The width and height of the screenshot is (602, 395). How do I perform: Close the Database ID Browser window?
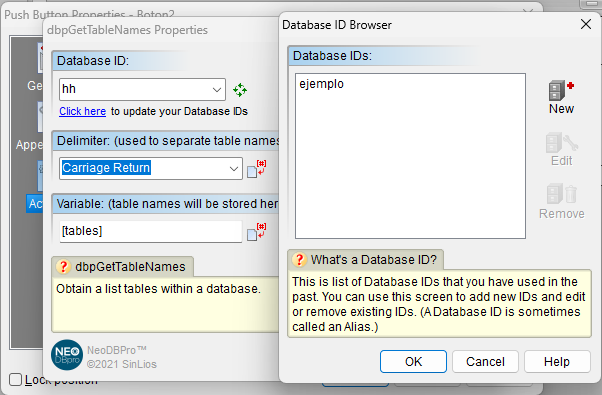click(586, 25)
